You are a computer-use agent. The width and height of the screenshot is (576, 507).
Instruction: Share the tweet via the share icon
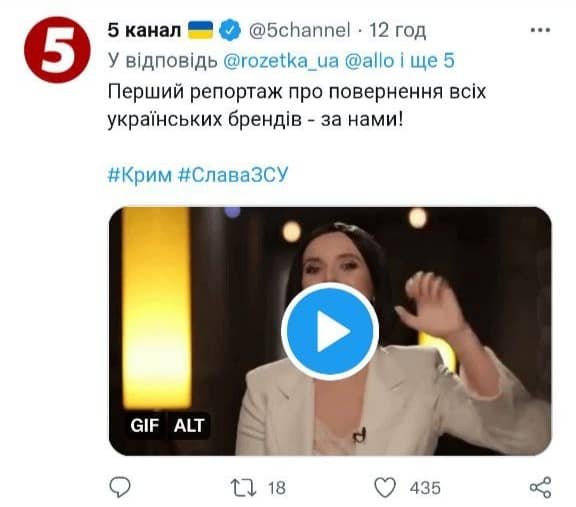tap(540, 488)
